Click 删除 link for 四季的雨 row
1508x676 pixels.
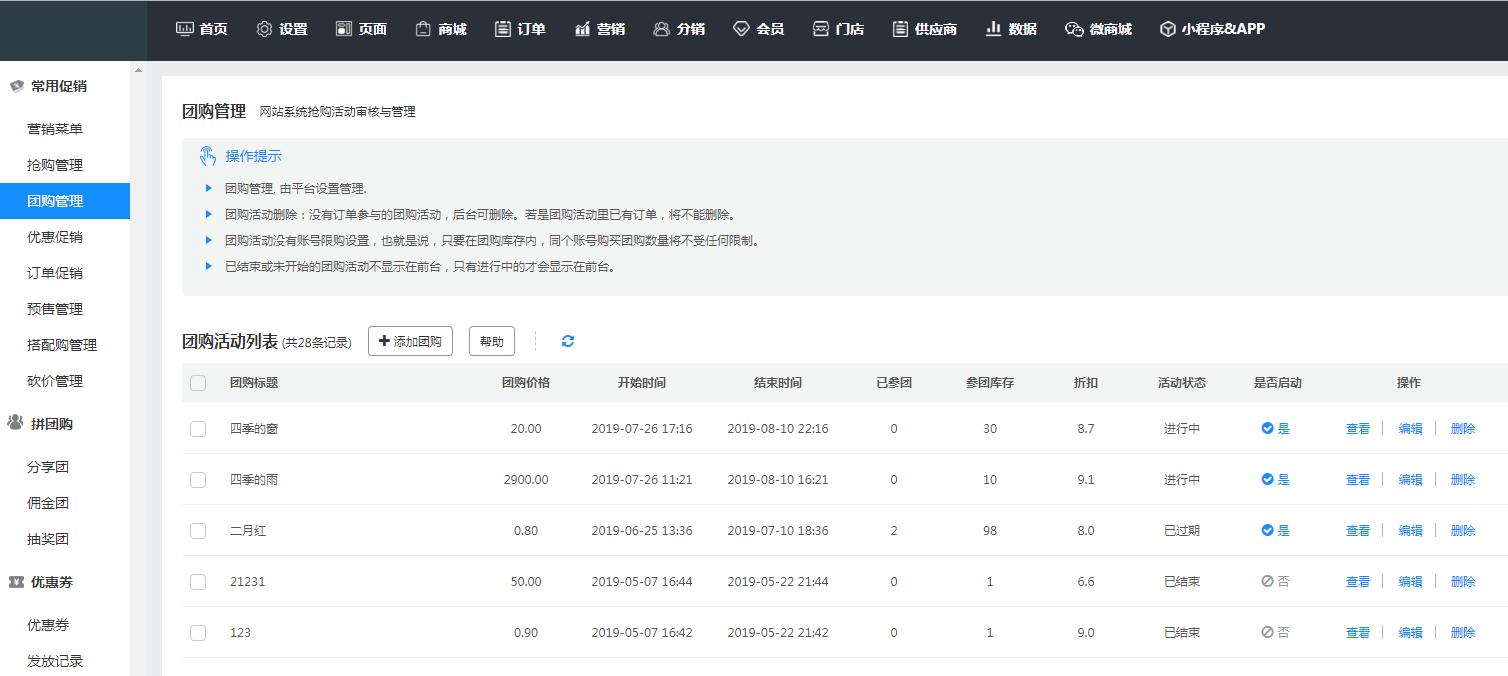[x=1462, y=480]
